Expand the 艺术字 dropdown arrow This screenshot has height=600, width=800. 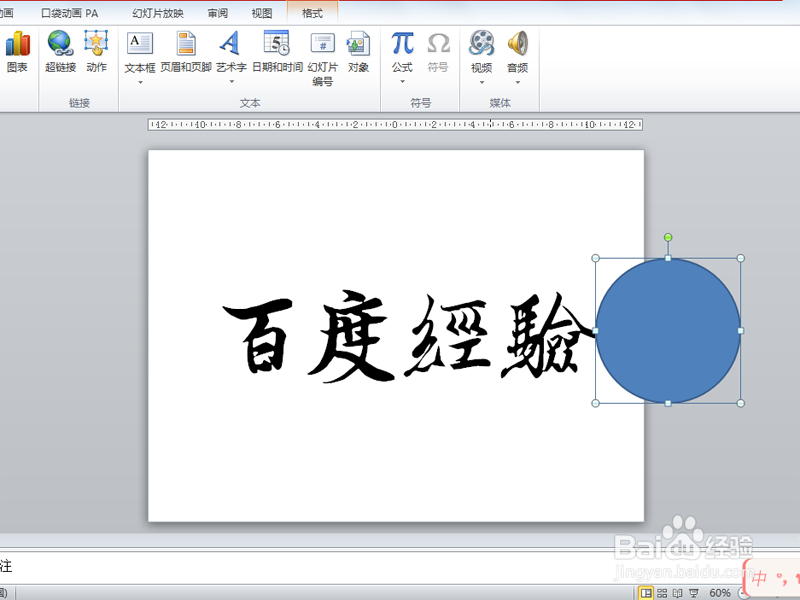tap(231, 81)
